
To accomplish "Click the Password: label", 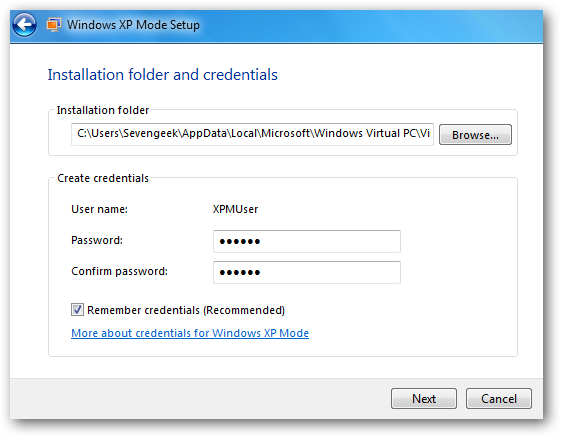I will [97, 240].
